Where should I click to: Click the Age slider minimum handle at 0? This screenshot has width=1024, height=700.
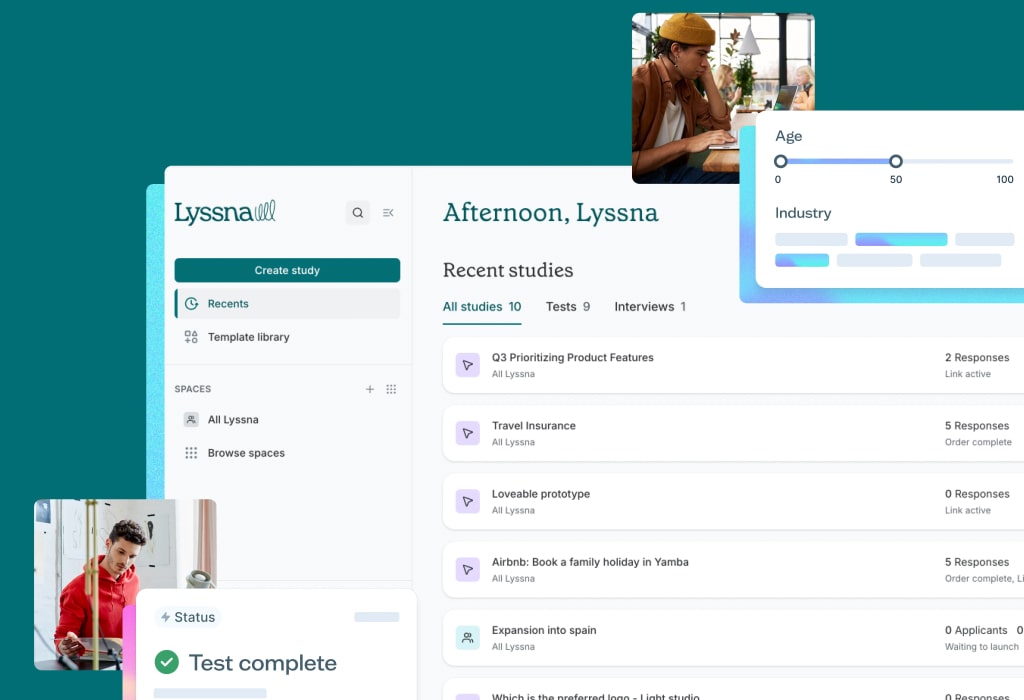[x=780, y=161]
